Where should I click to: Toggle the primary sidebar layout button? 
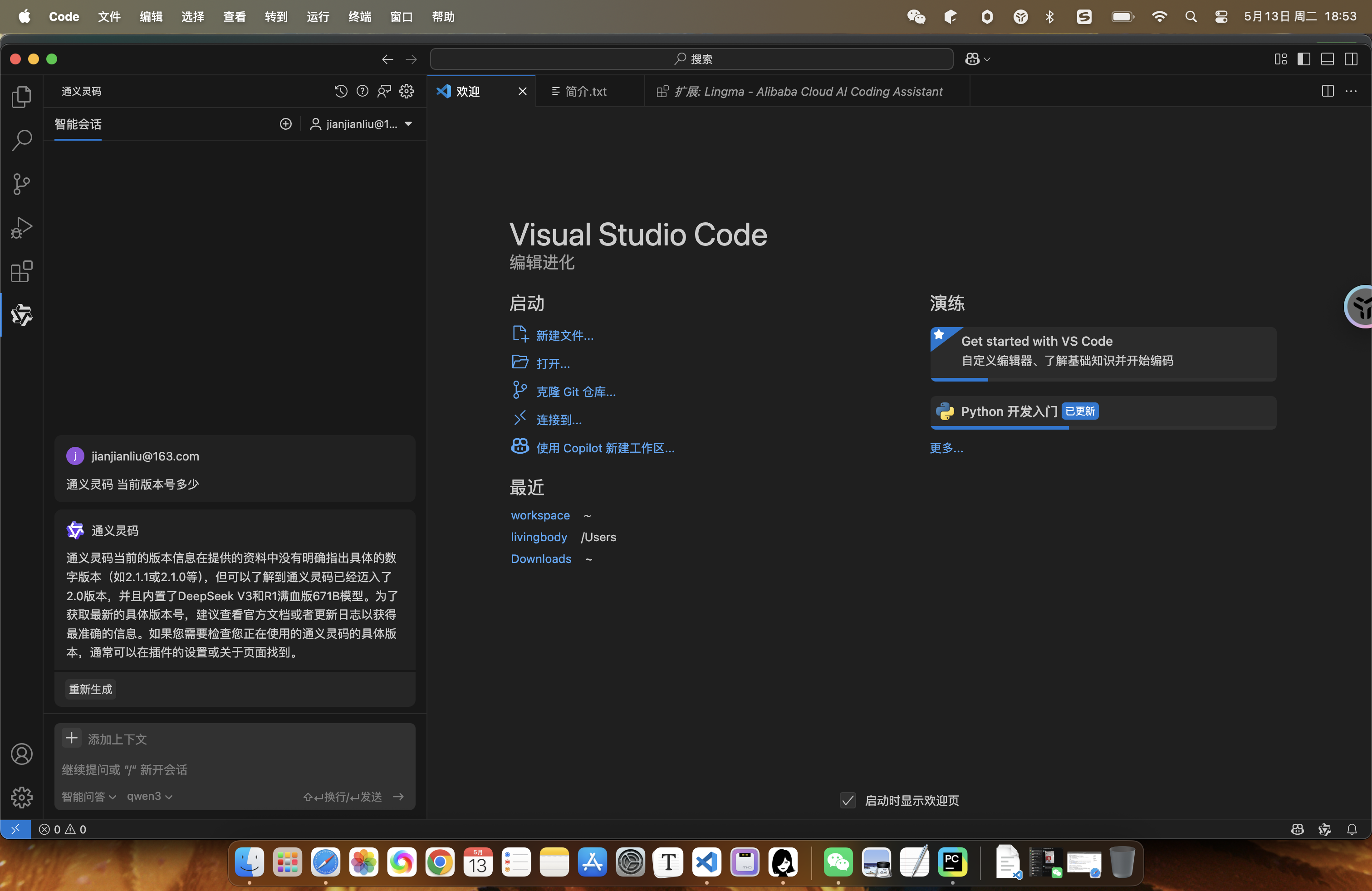click(1303, 59)
